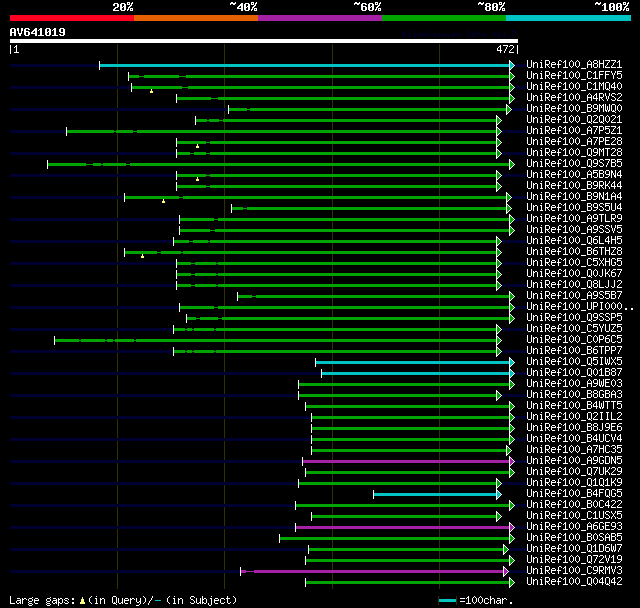Click the magenta arrowhead on the A6GE93 row
The width and height of the screenshot is (640, 608).
pyautogui.click(x=512, y=528)
